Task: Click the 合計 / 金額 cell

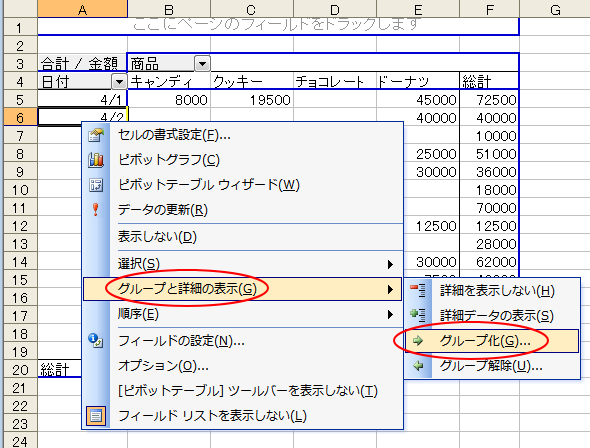Action: point(82,64)
